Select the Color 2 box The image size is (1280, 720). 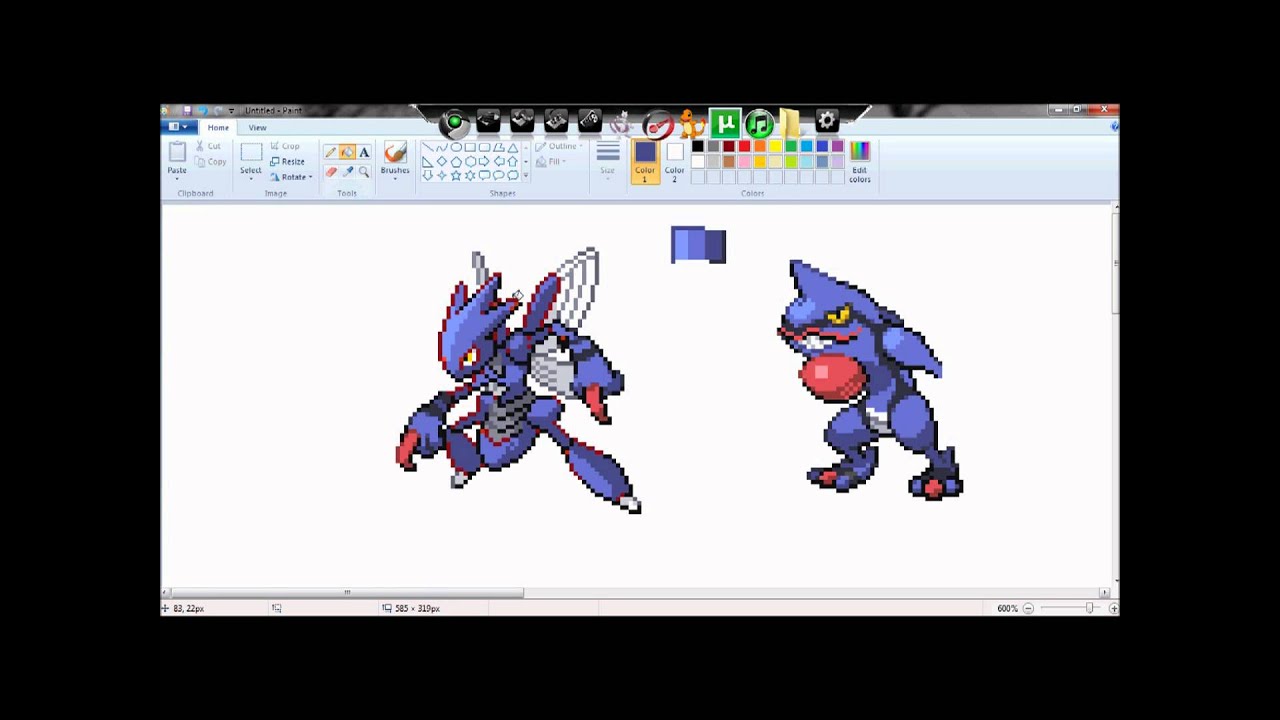click(675, 161)
